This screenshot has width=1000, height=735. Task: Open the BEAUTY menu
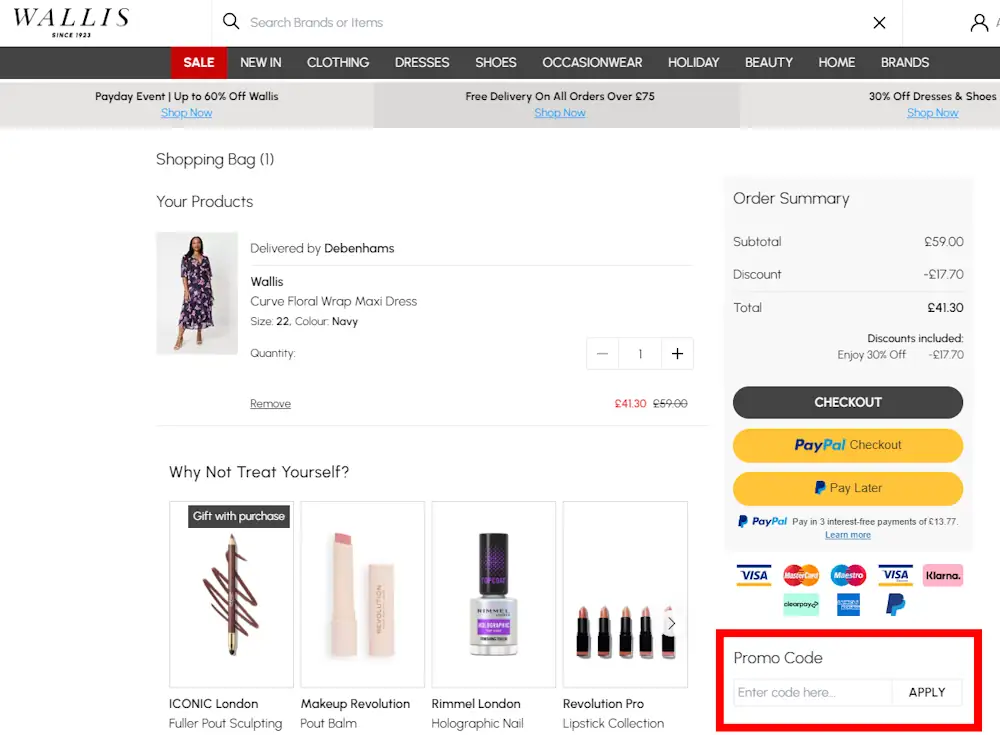768,63
